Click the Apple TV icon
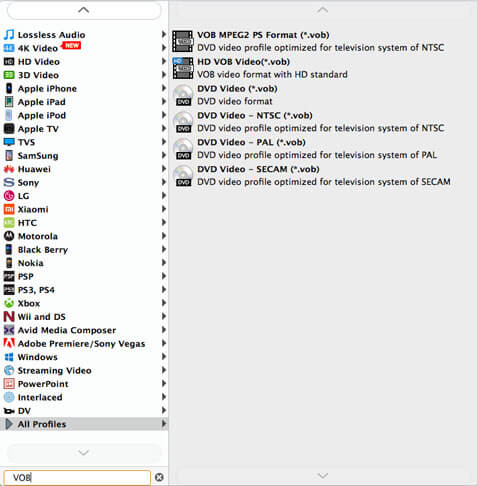 [x=9, y=129]
